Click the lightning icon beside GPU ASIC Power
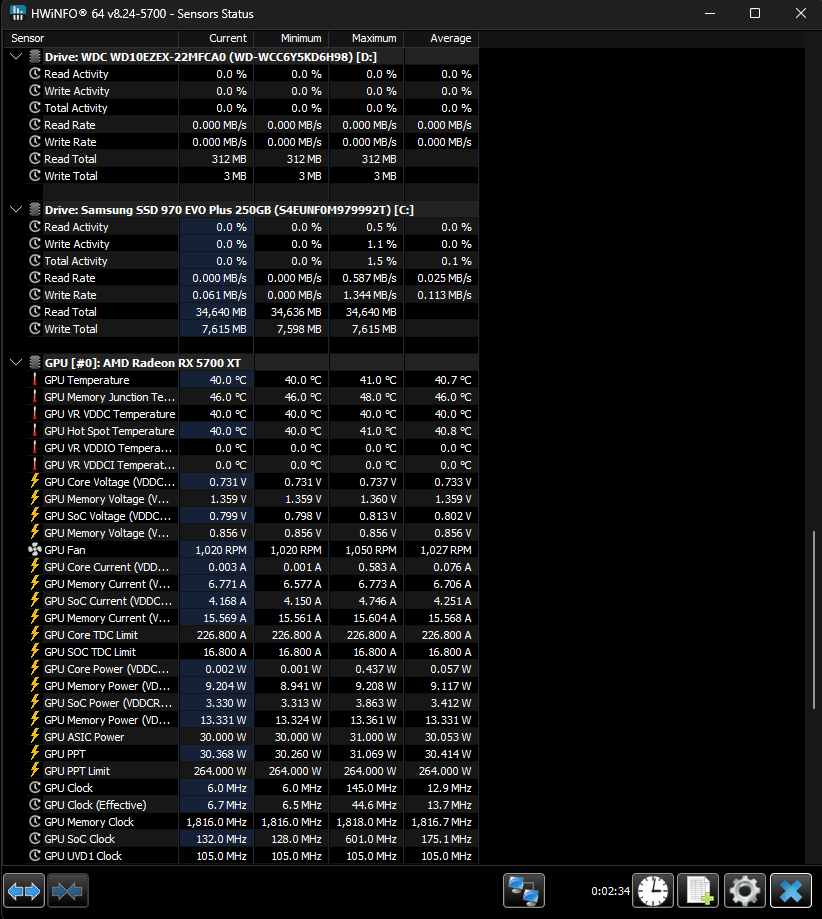Screen dimensions: 822x919 [x=35, y=737]
